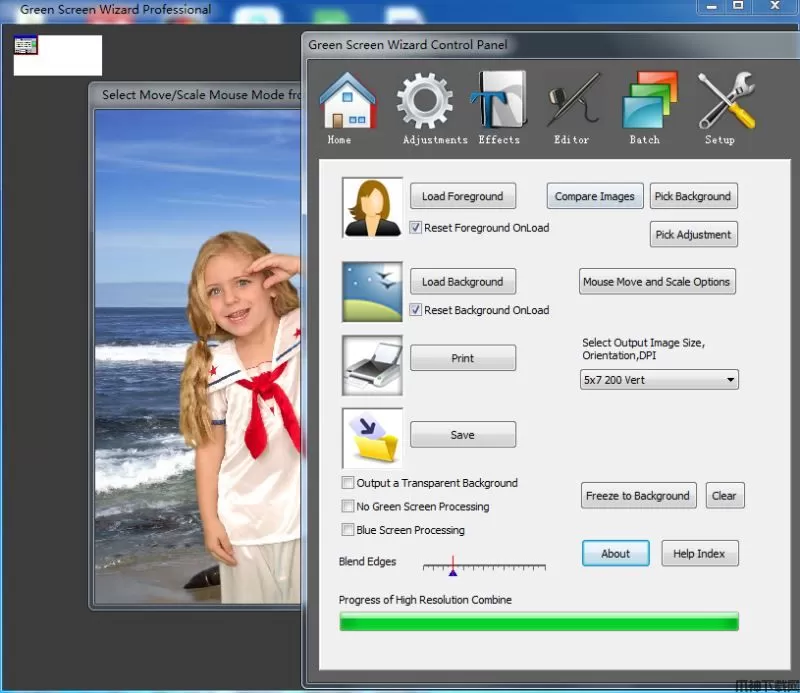This screenshot has height=693, width=800.
Task: Click the printer icon
Action: pos(372,365)
